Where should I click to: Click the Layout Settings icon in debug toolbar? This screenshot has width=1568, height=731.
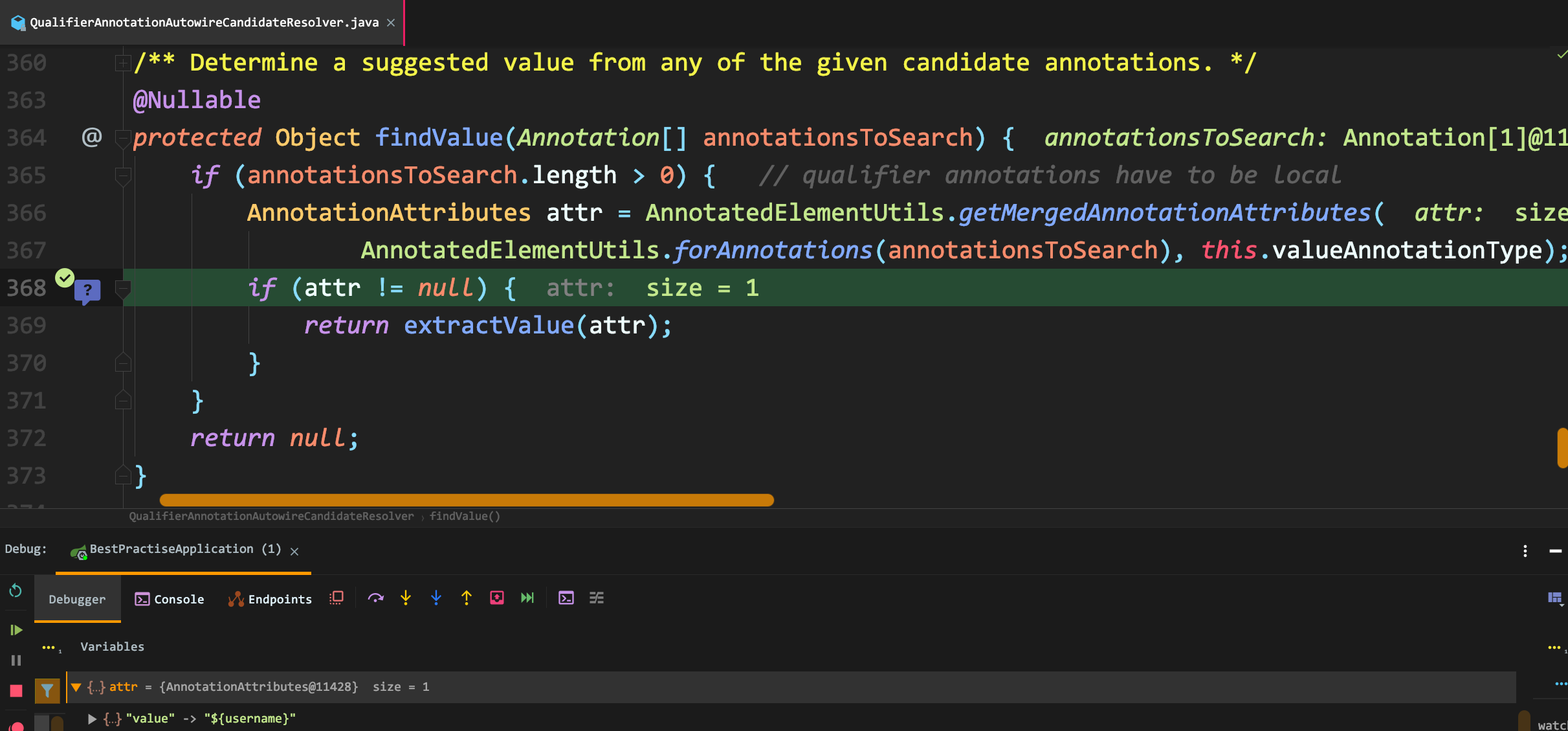(x=1555, y=598)
